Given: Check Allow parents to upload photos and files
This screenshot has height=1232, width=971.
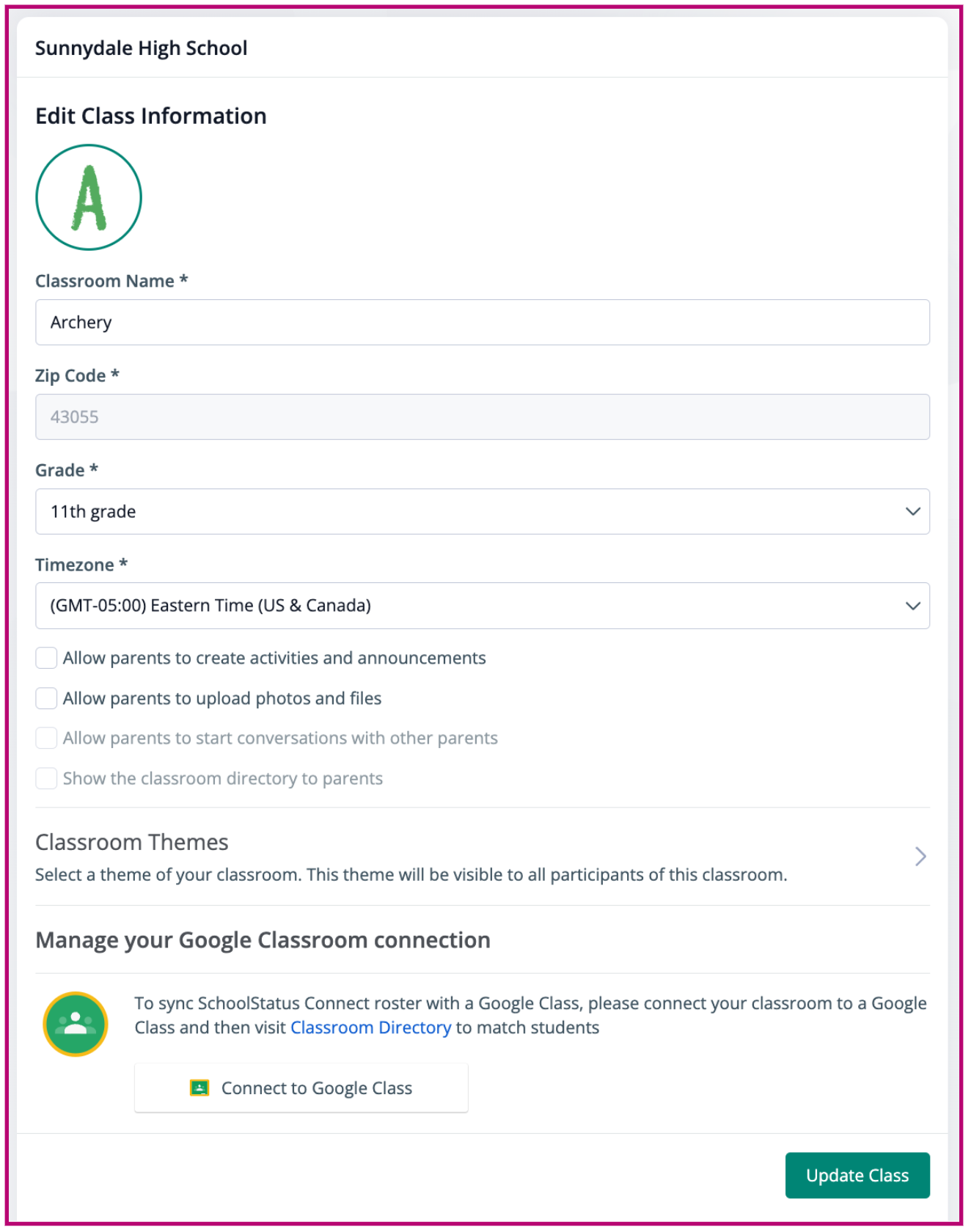Looking at the screenshot, I should (x=47, y=698).
